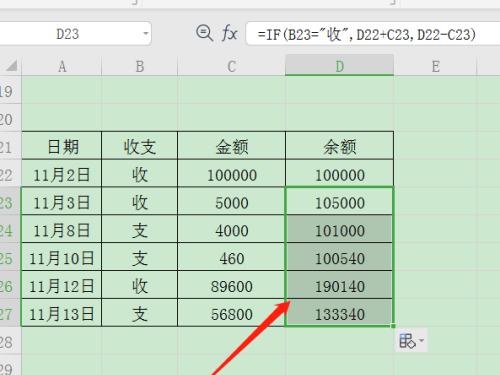Select column C header
This screenshot has width=500, height=375.
232,66
